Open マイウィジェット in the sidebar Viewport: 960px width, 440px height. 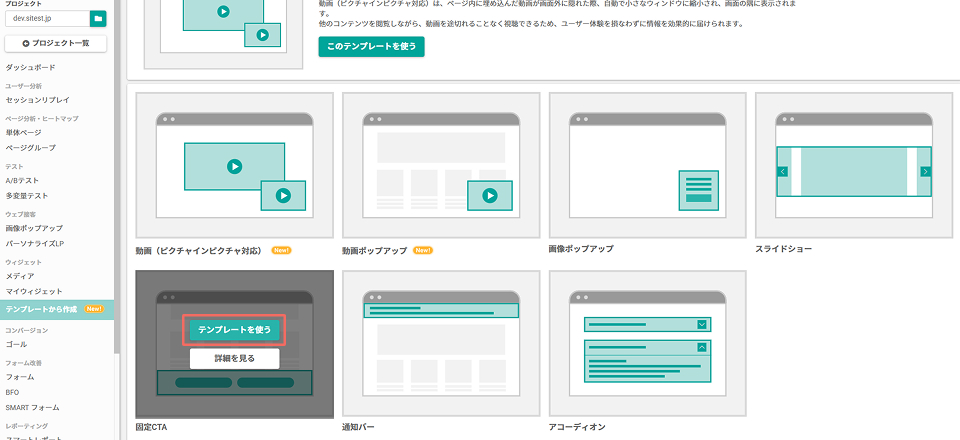[x=34, y=291]
